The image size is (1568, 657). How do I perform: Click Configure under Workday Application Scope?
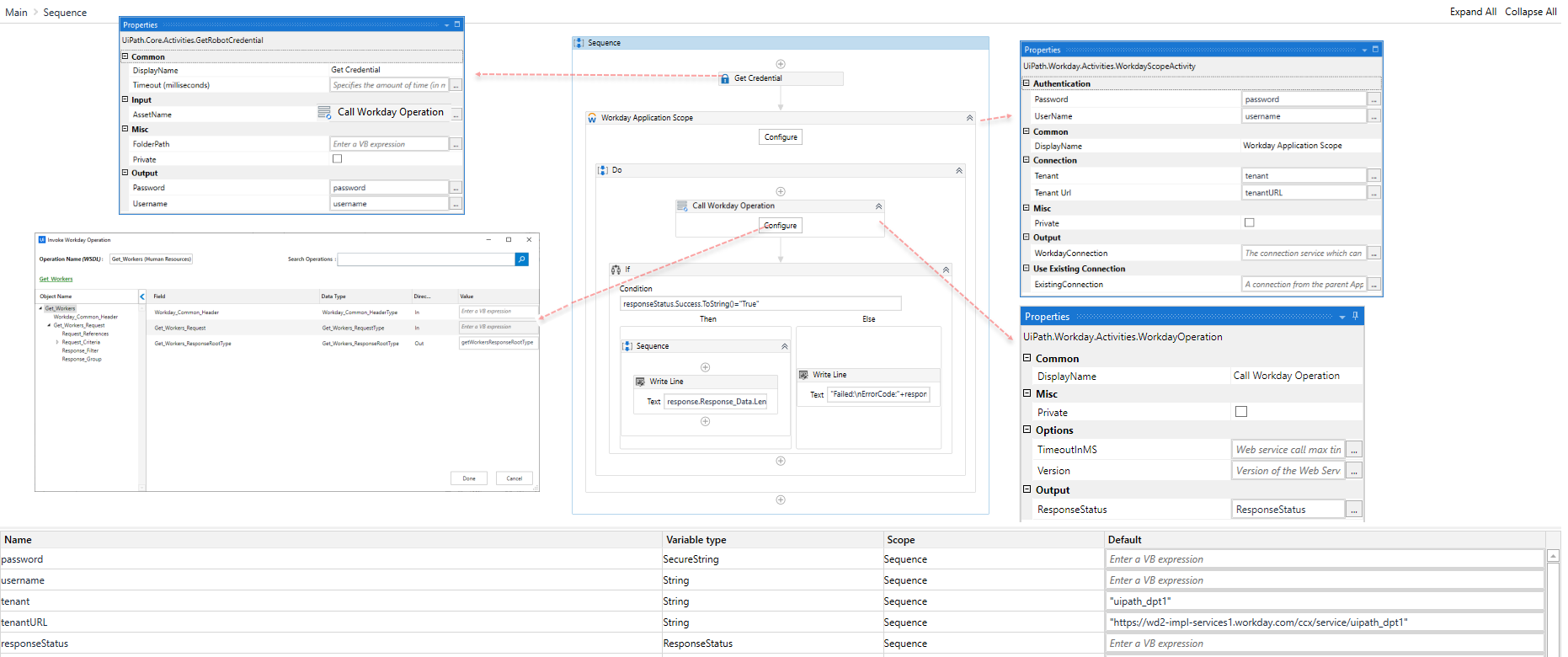[781, 137]
